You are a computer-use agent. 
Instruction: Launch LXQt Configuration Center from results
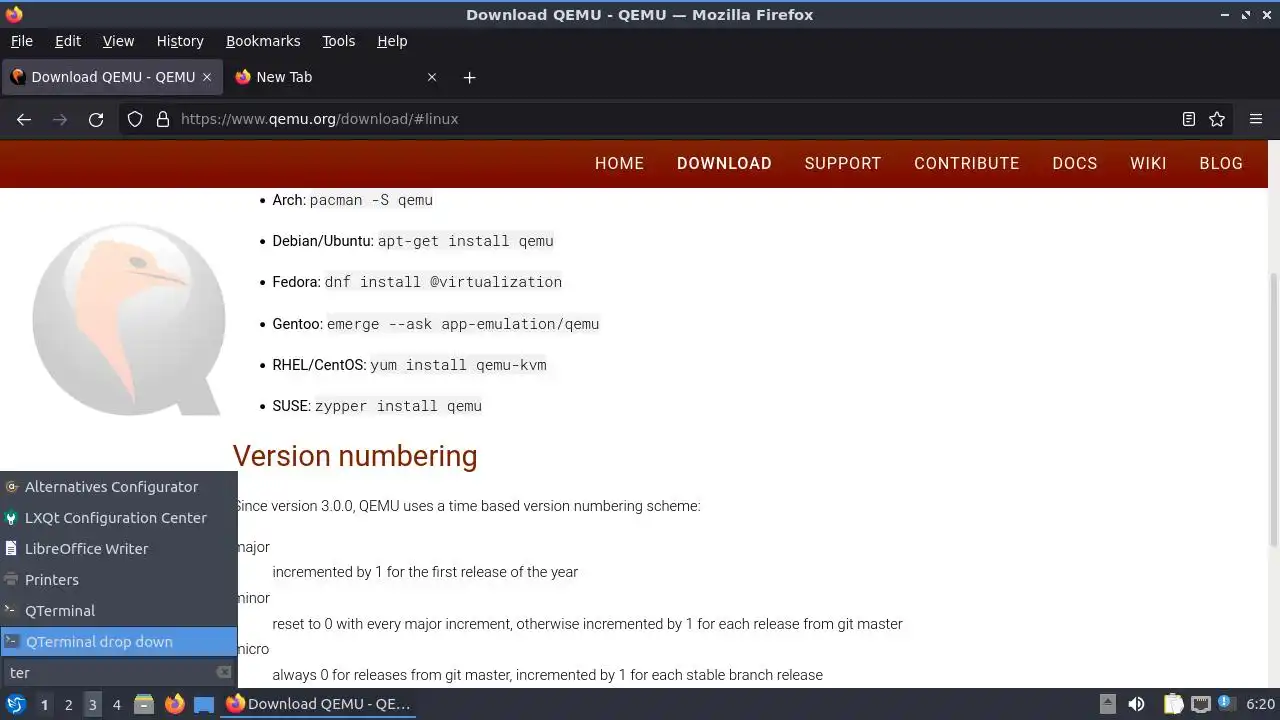tap(119, 518)
